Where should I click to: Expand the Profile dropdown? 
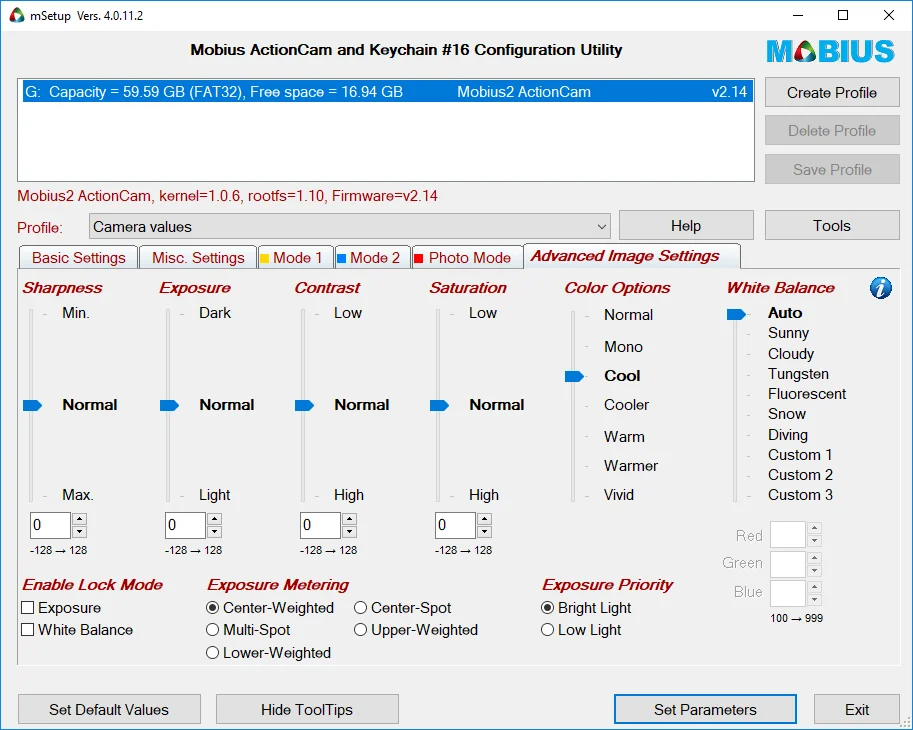pyautogui.click(x=602, y=226)
